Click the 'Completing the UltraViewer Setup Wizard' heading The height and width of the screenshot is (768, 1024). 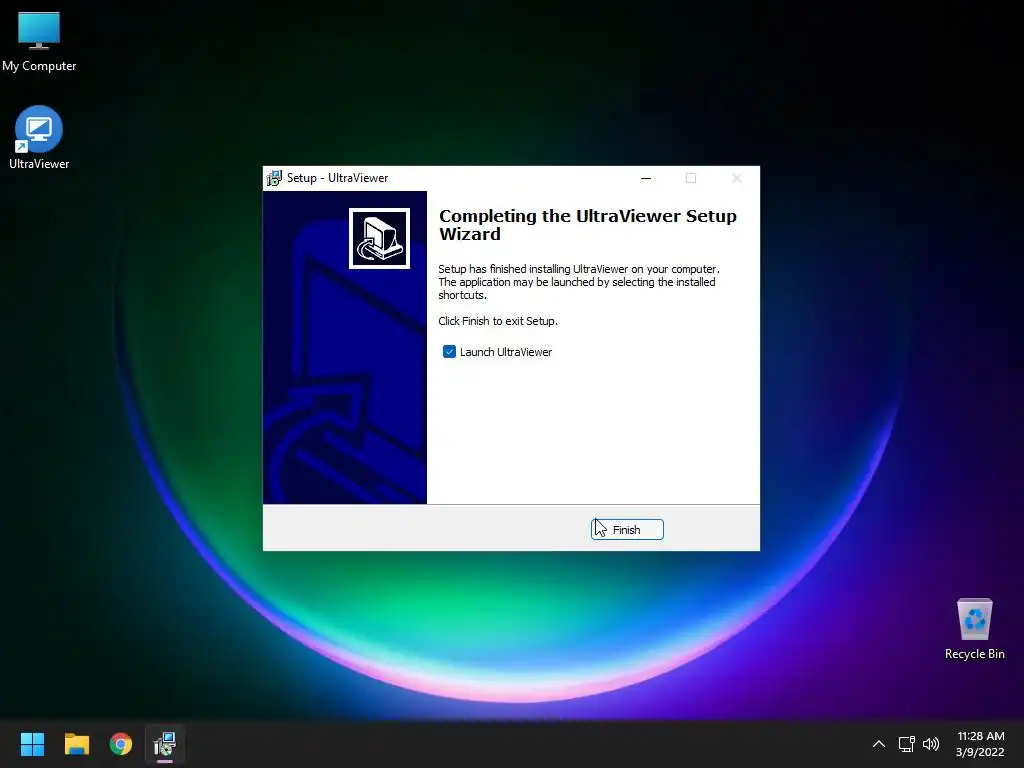coord(588,225)
